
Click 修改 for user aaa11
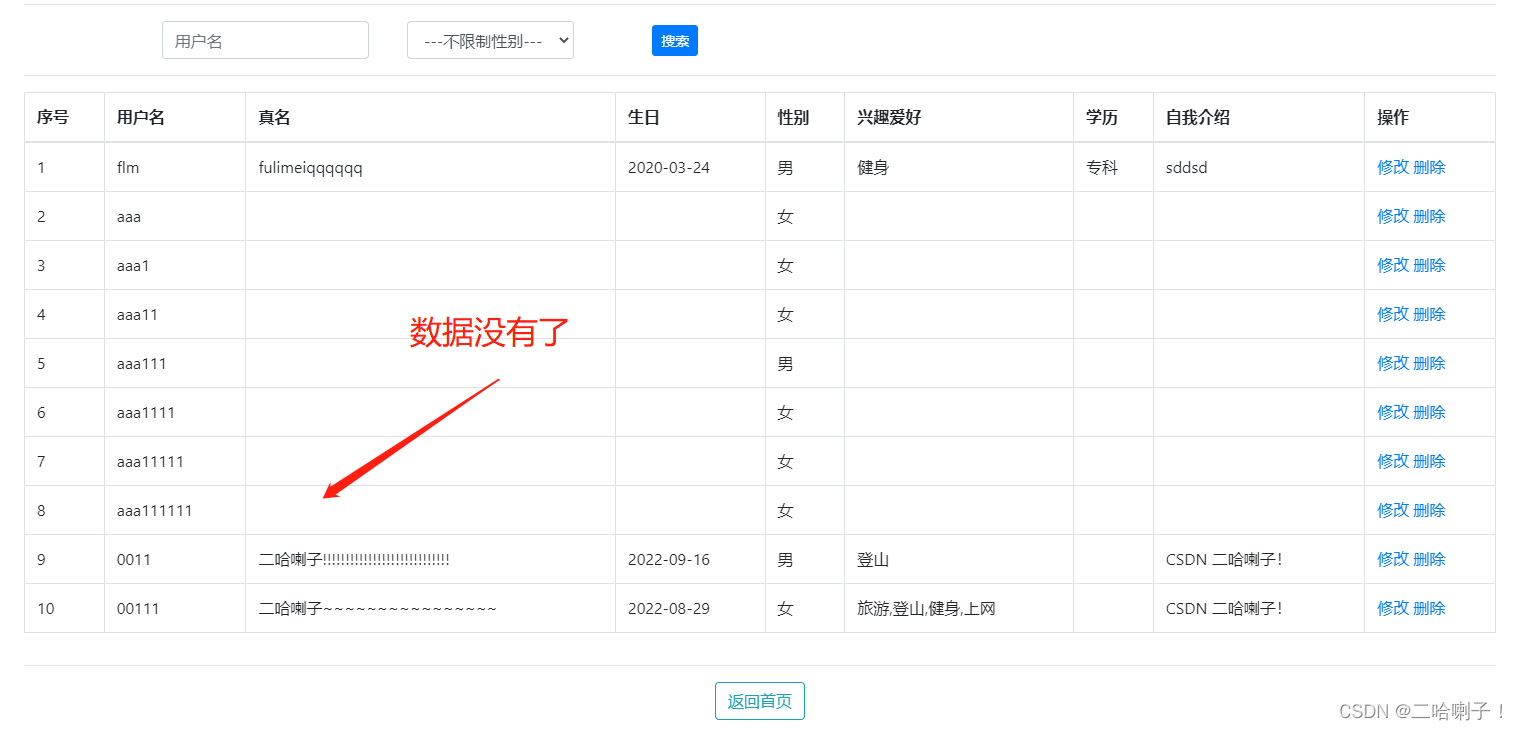pos(1394,314)
